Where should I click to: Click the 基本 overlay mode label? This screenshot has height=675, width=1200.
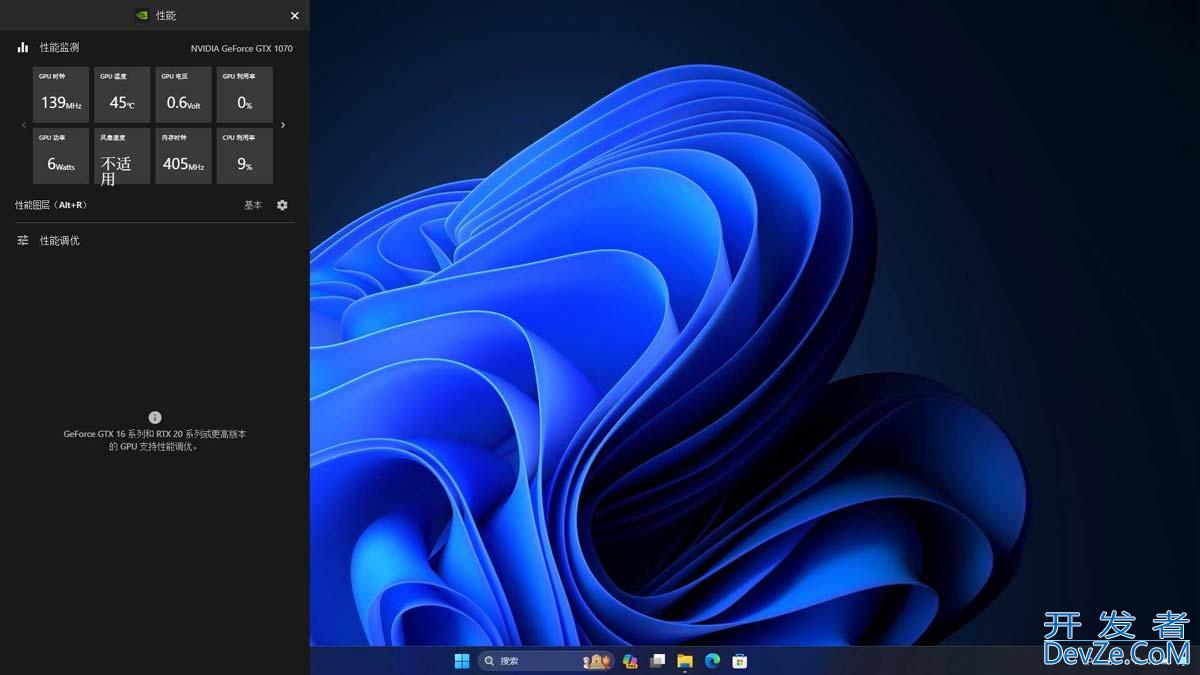253,205
